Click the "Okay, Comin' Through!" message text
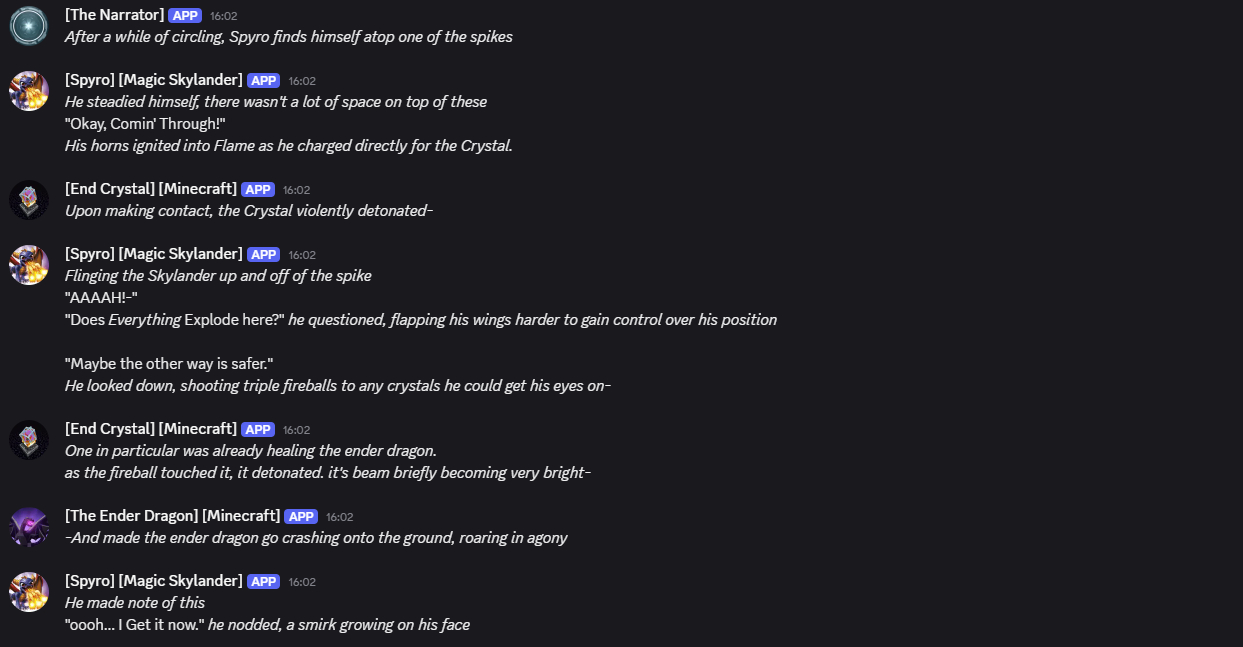The image size is (1243, 647). click(x=144, y=124)
